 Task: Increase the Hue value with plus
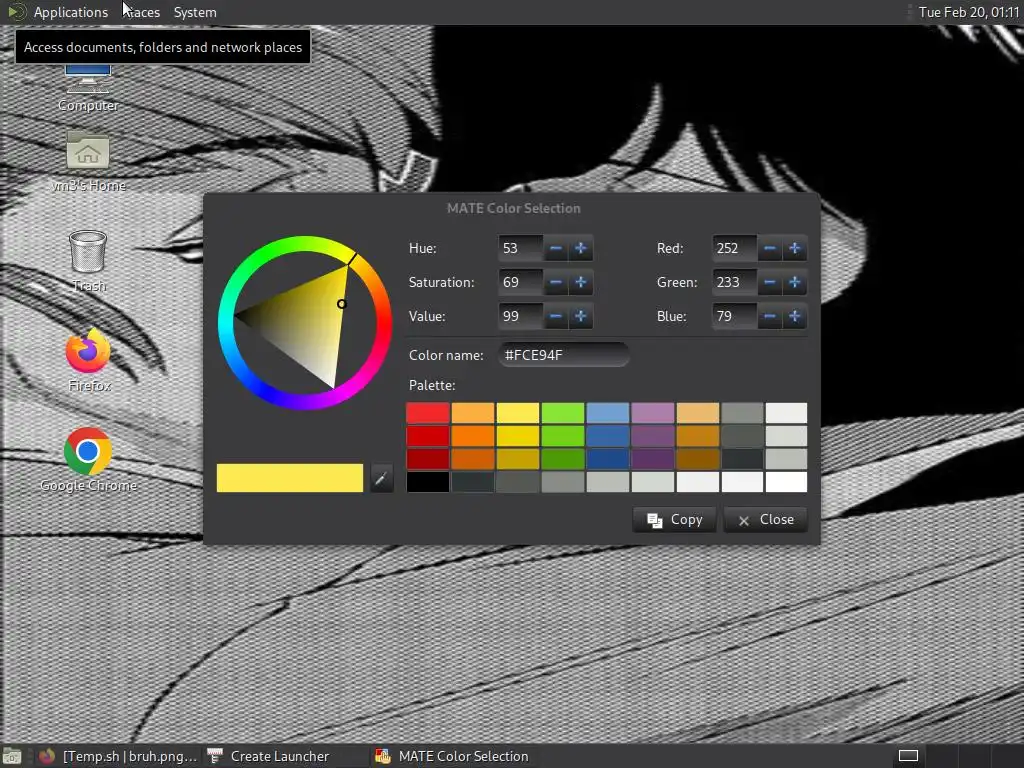click(x=581, y=248)
